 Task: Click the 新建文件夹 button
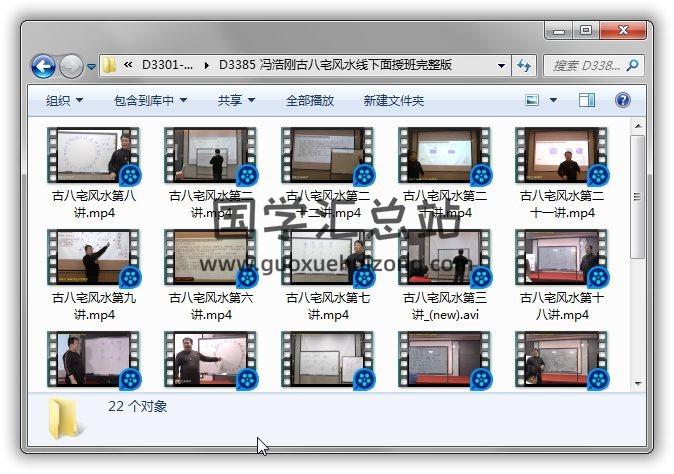[393, 100]
